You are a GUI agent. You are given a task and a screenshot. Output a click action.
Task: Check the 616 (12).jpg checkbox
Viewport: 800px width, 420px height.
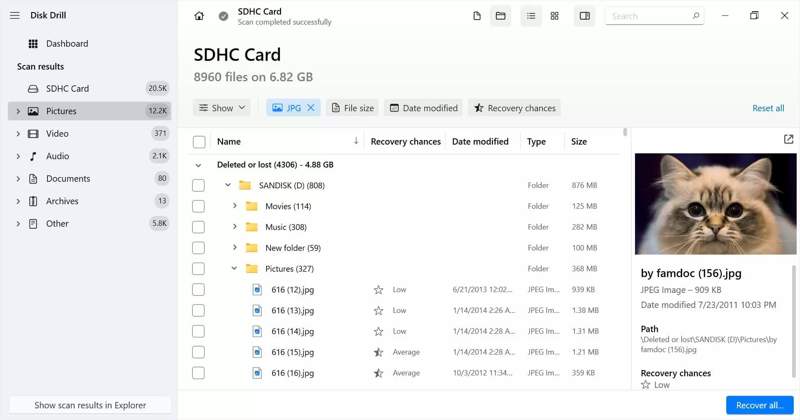point(198,290)
